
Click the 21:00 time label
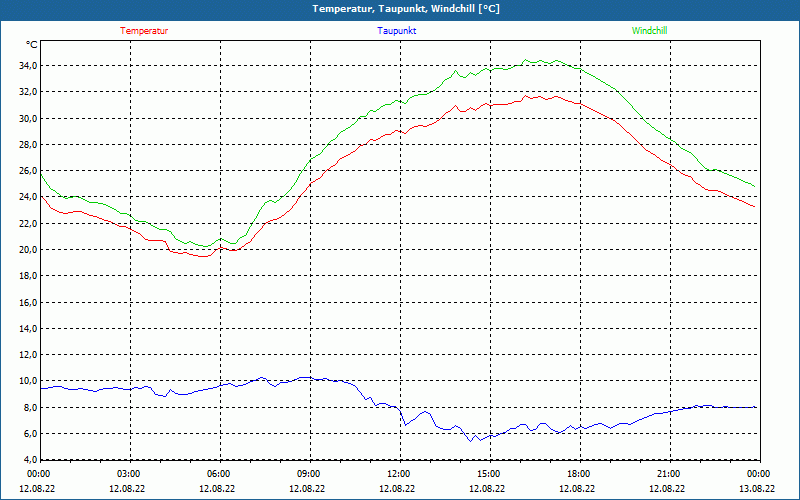click(669, 474)
